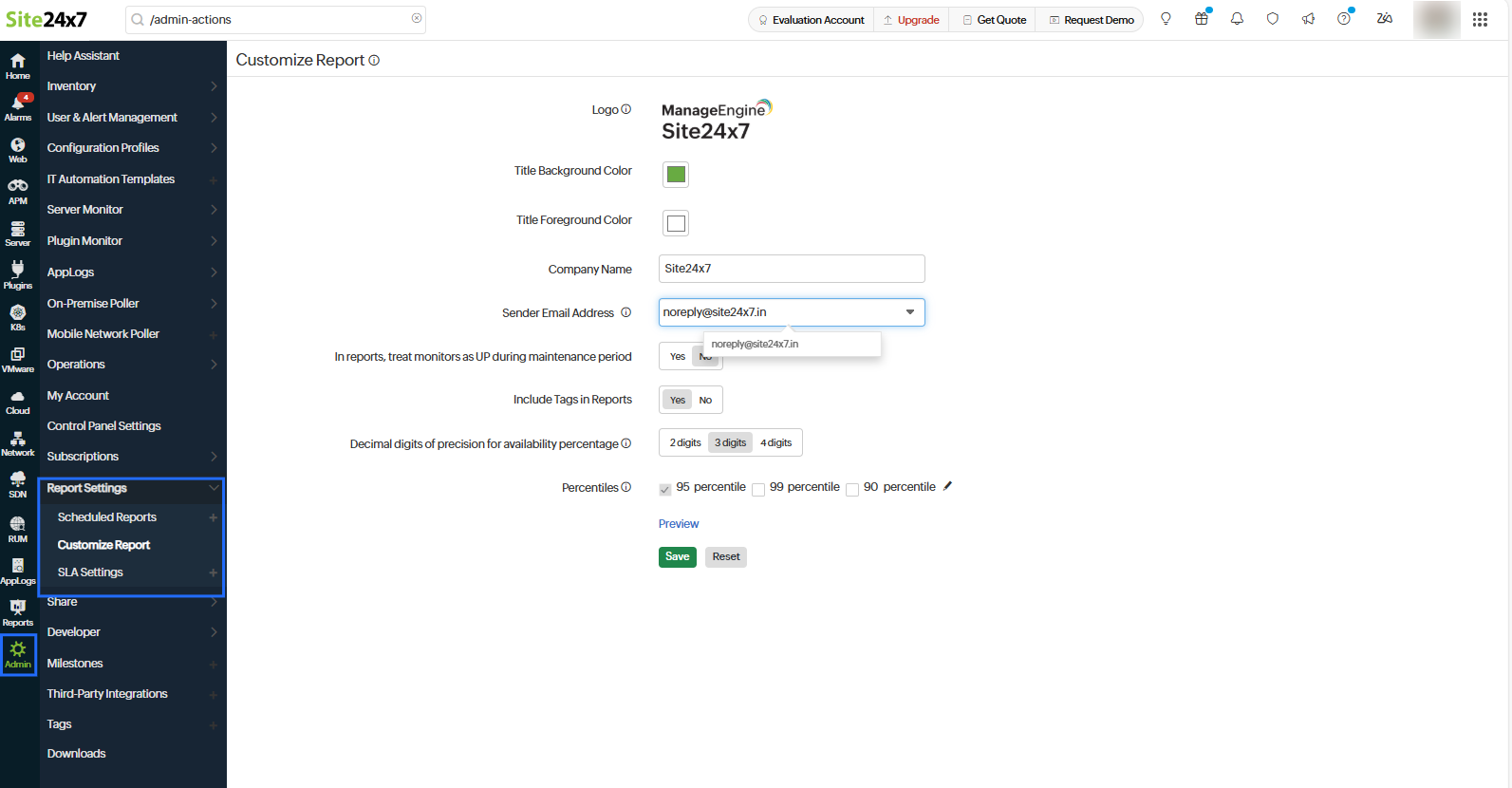Open the APM rail icon
Image resolution: width=1512 pixels, height=788 pixels.
(18, 191)
